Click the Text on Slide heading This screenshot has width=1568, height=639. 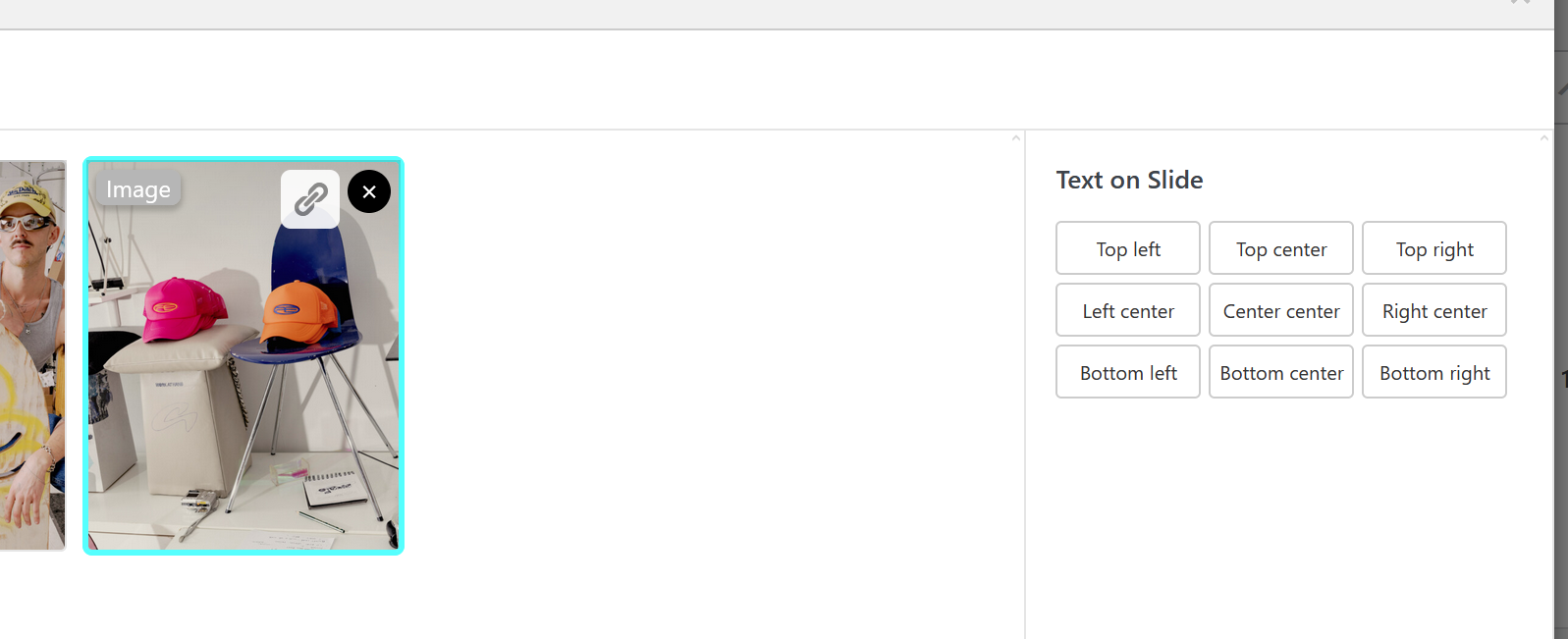click(x=1129, y=180)
